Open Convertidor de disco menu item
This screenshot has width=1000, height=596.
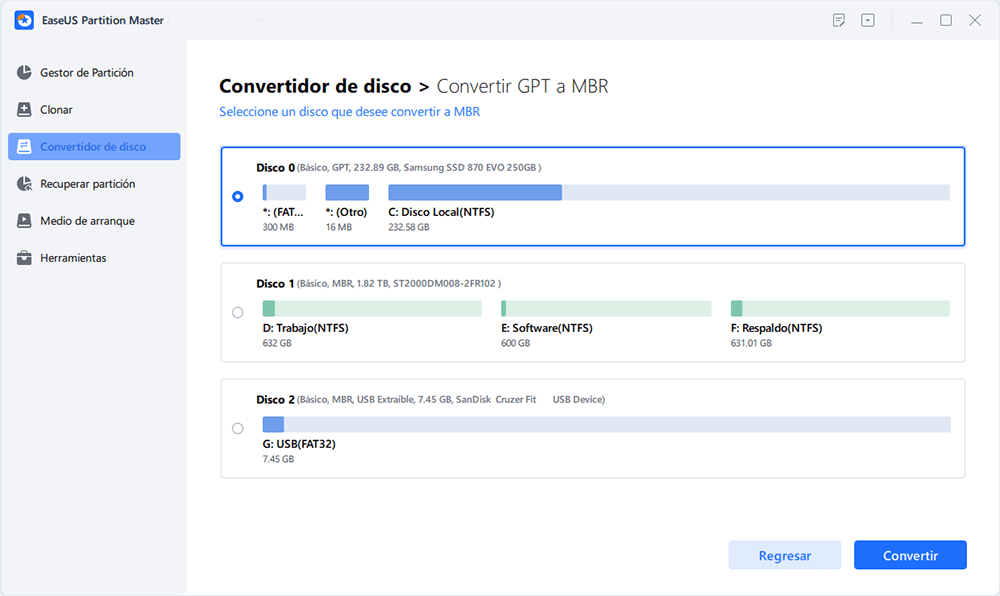point(94,146)
